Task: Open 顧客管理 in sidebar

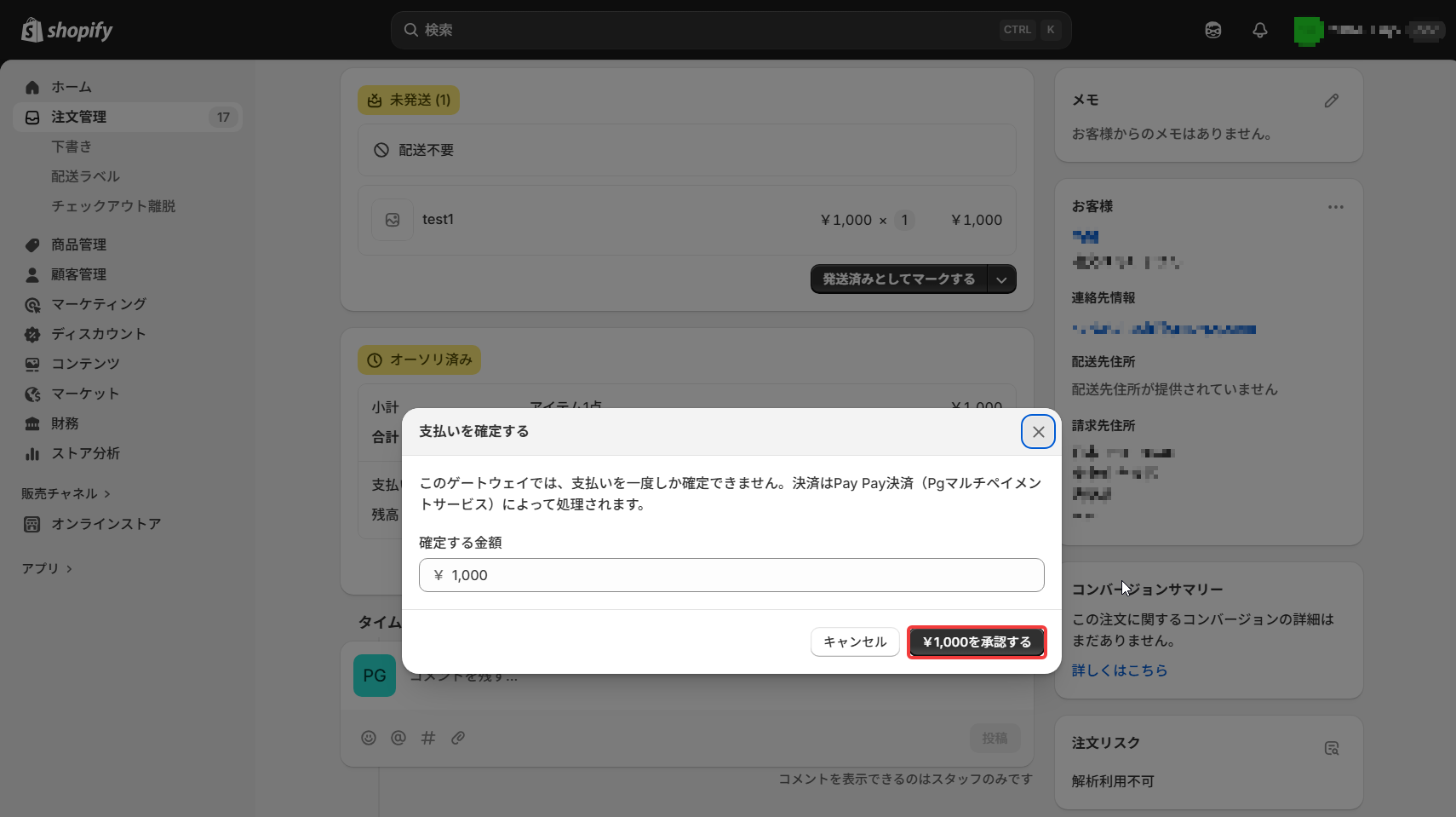Action: 78,274
